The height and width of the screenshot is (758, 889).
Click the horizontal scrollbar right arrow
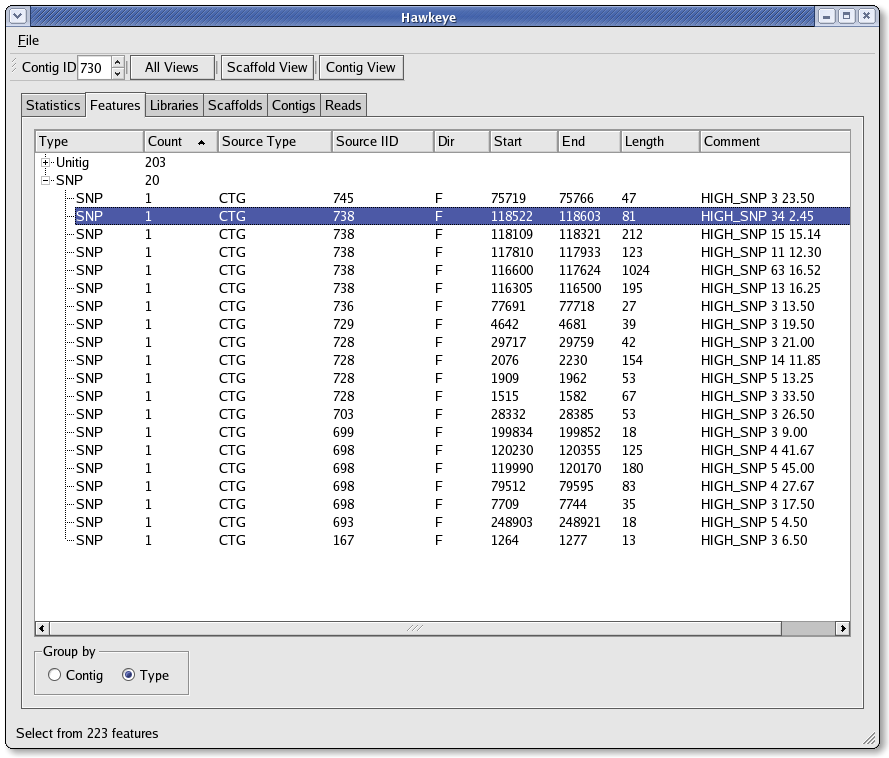click(x=843, y=628)
